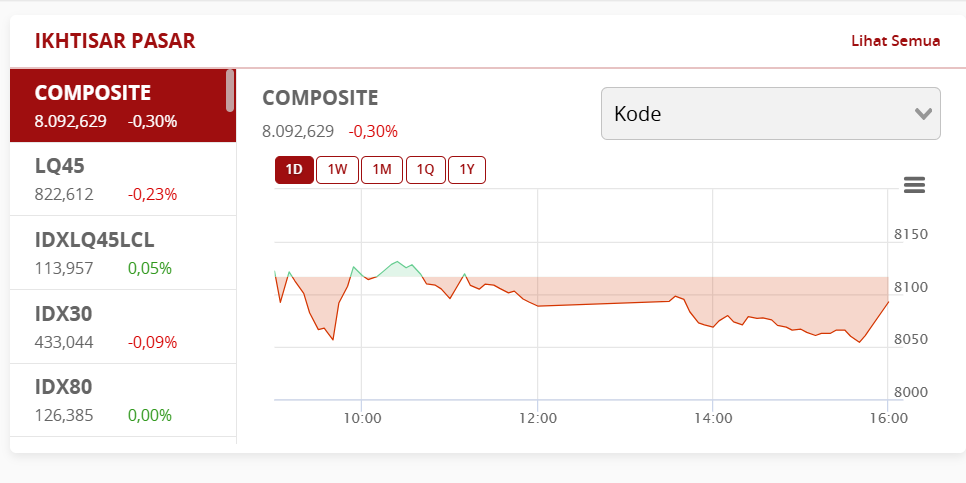
Task: Show the 1Y yearly chart
Action: (x=466, y=170)
